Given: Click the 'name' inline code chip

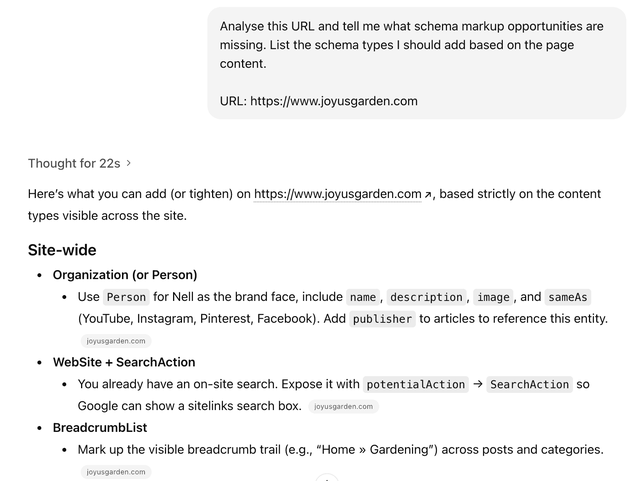Looking at the screenshot, I should coord(363,297).
